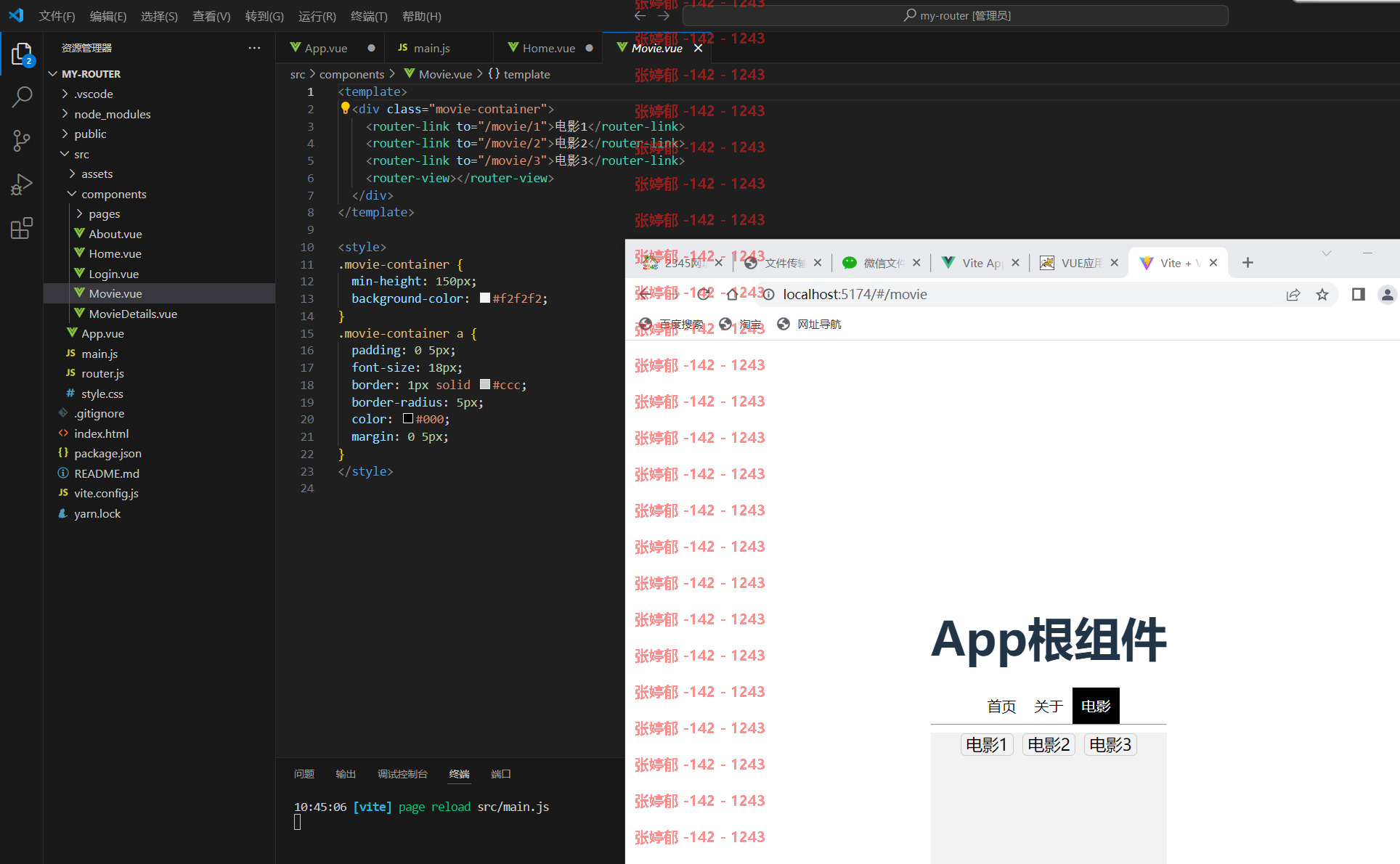Screen dimensions: 1400x864
Task: Open router.js in the file tree
Action: click(x=102, y=373)
